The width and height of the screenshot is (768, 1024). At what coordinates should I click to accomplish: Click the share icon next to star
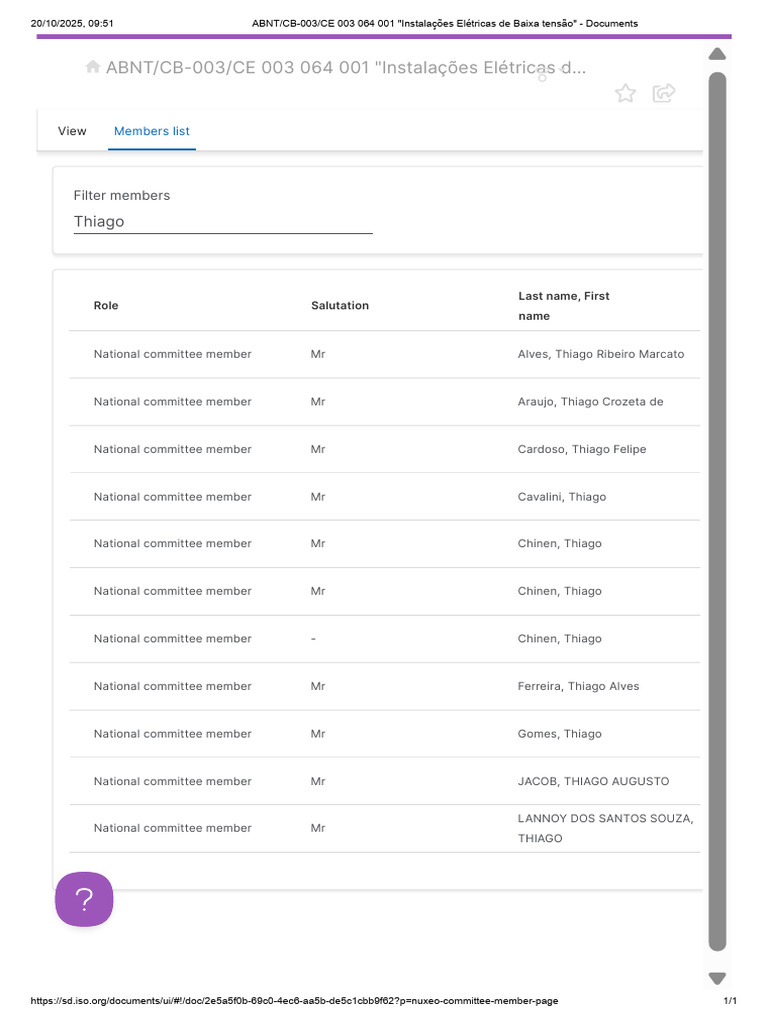tap(664, 93)
